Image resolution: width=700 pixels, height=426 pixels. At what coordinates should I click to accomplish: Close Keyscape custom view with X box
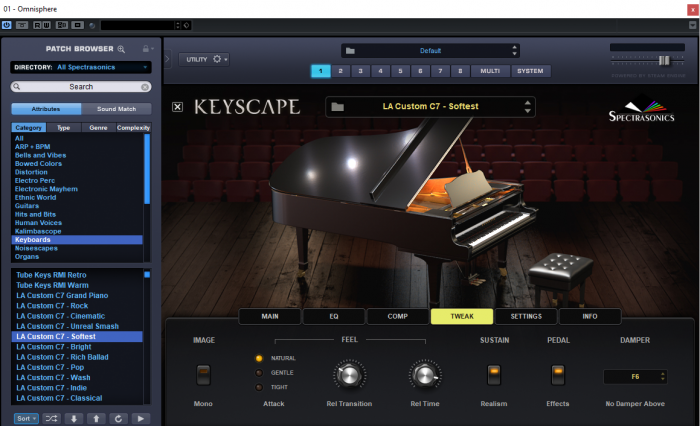click(x=177, y=107)
